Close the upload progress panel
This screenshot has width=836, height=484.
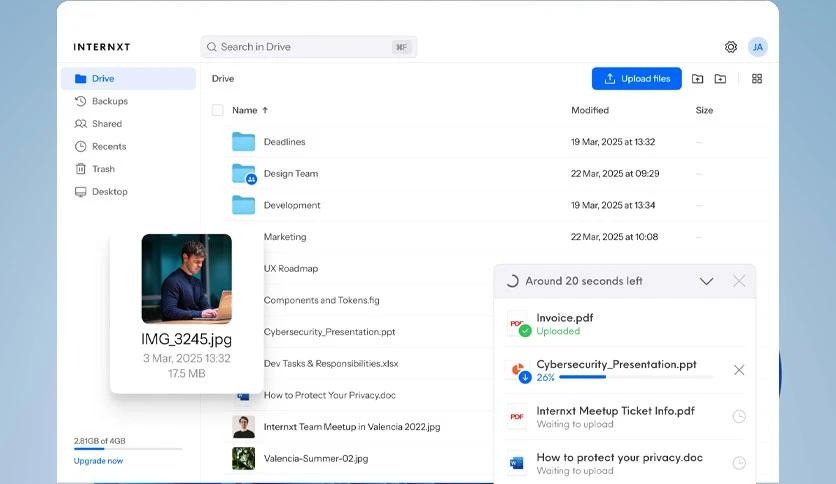point(739,281)
